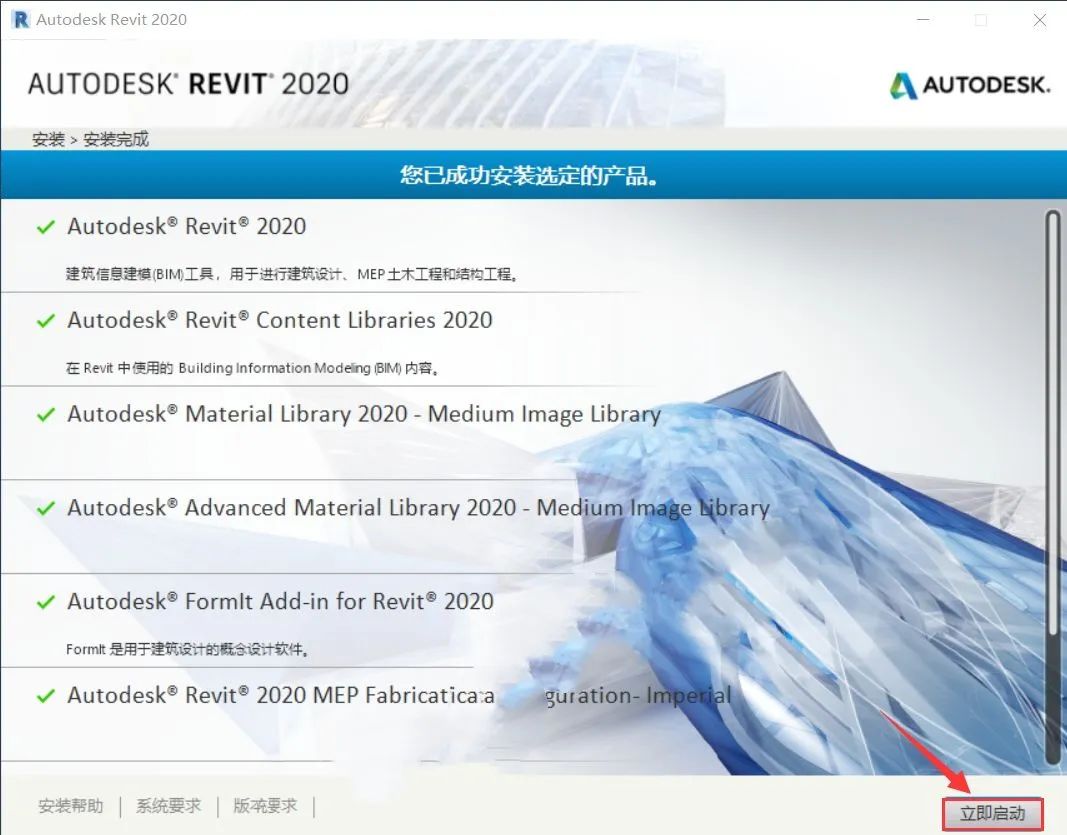Open the 版本要求 link
The width and height of the screenshot is (1067, 835).
[265, 806]
